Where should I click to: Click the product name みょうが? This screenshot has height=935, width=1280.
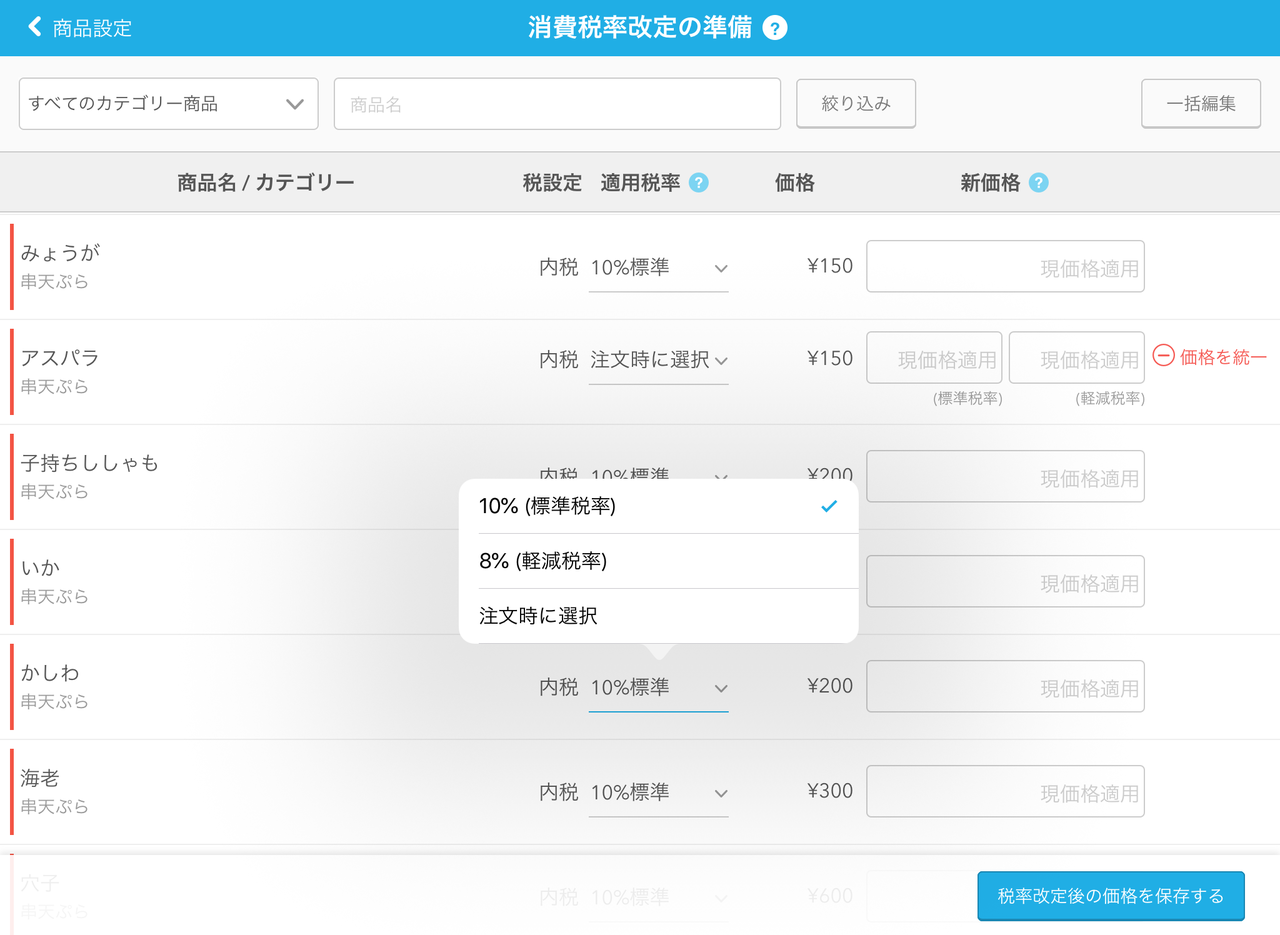[x=61, y=253]
